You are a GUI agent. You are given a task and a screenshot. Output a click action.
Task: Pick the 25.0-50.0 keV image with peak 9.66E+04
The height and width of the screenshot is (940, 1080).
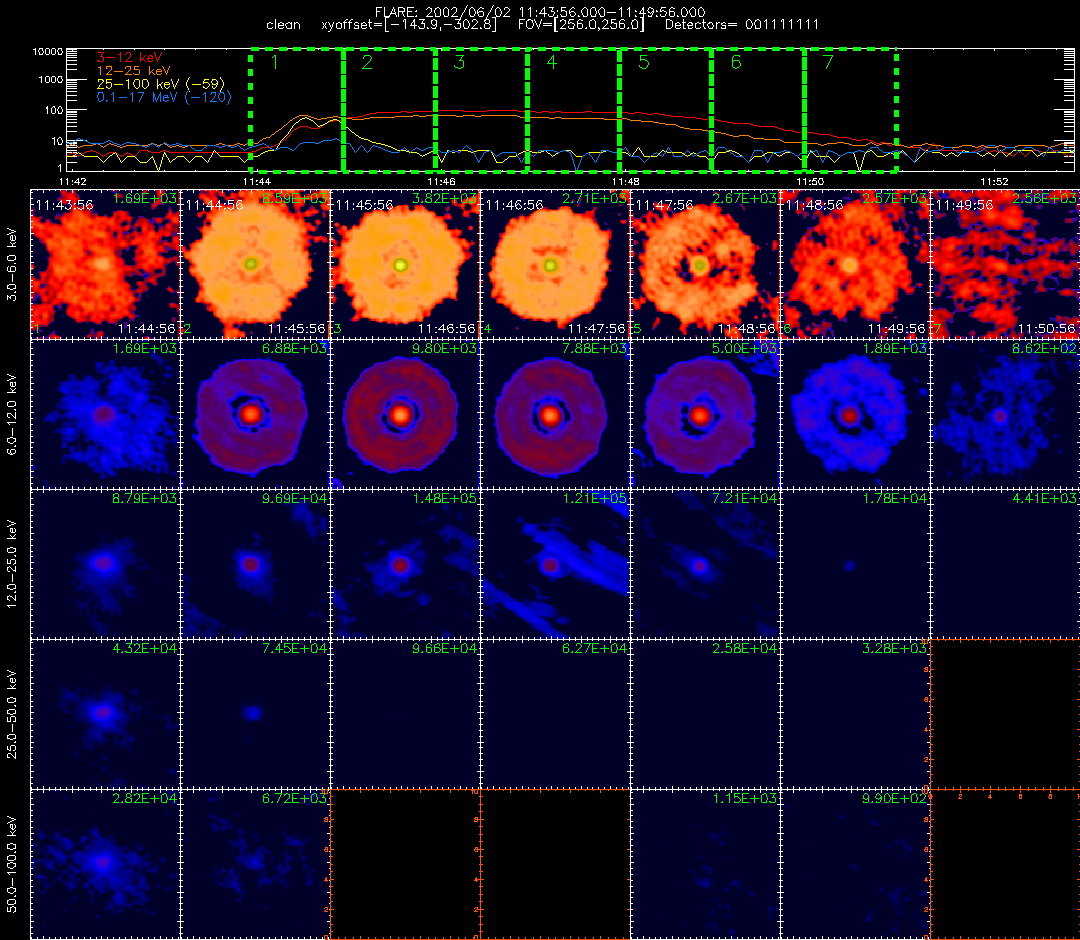[x=406, y=715]
